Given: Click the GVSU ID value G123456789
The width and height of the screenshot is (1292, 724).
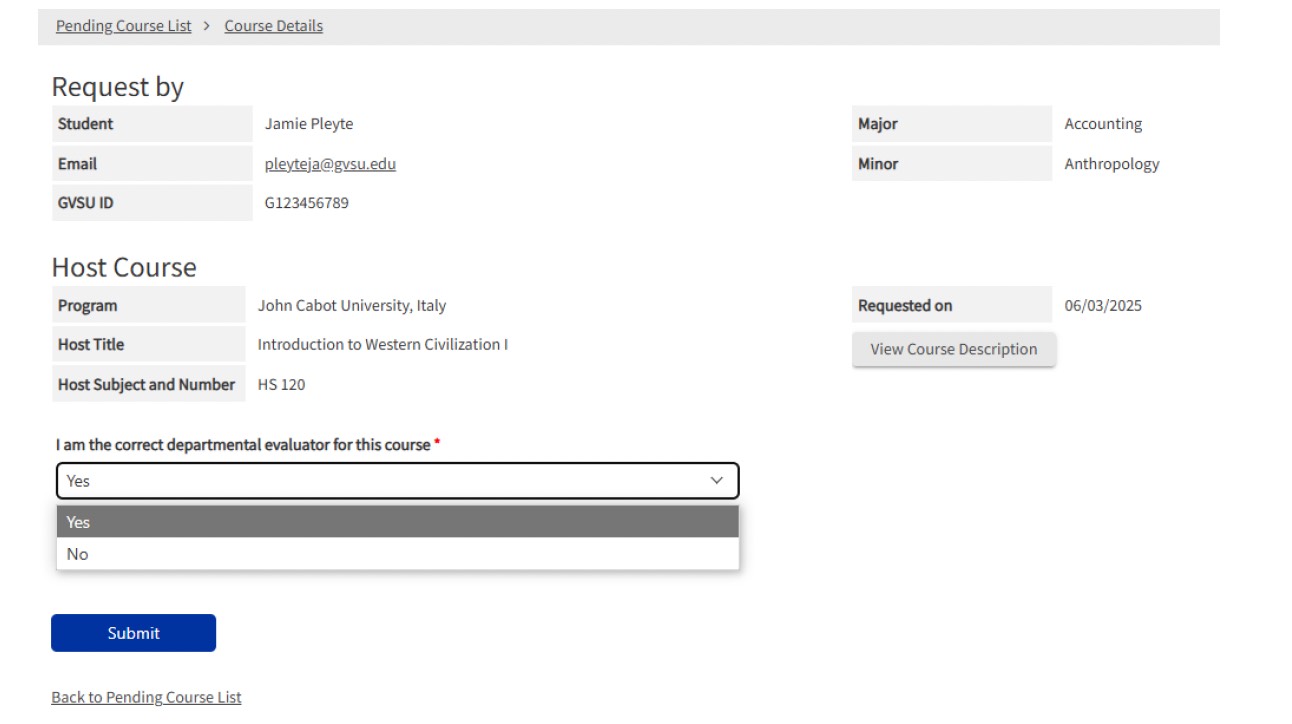Looking at the screenshot, I should [x=306, y=203].
